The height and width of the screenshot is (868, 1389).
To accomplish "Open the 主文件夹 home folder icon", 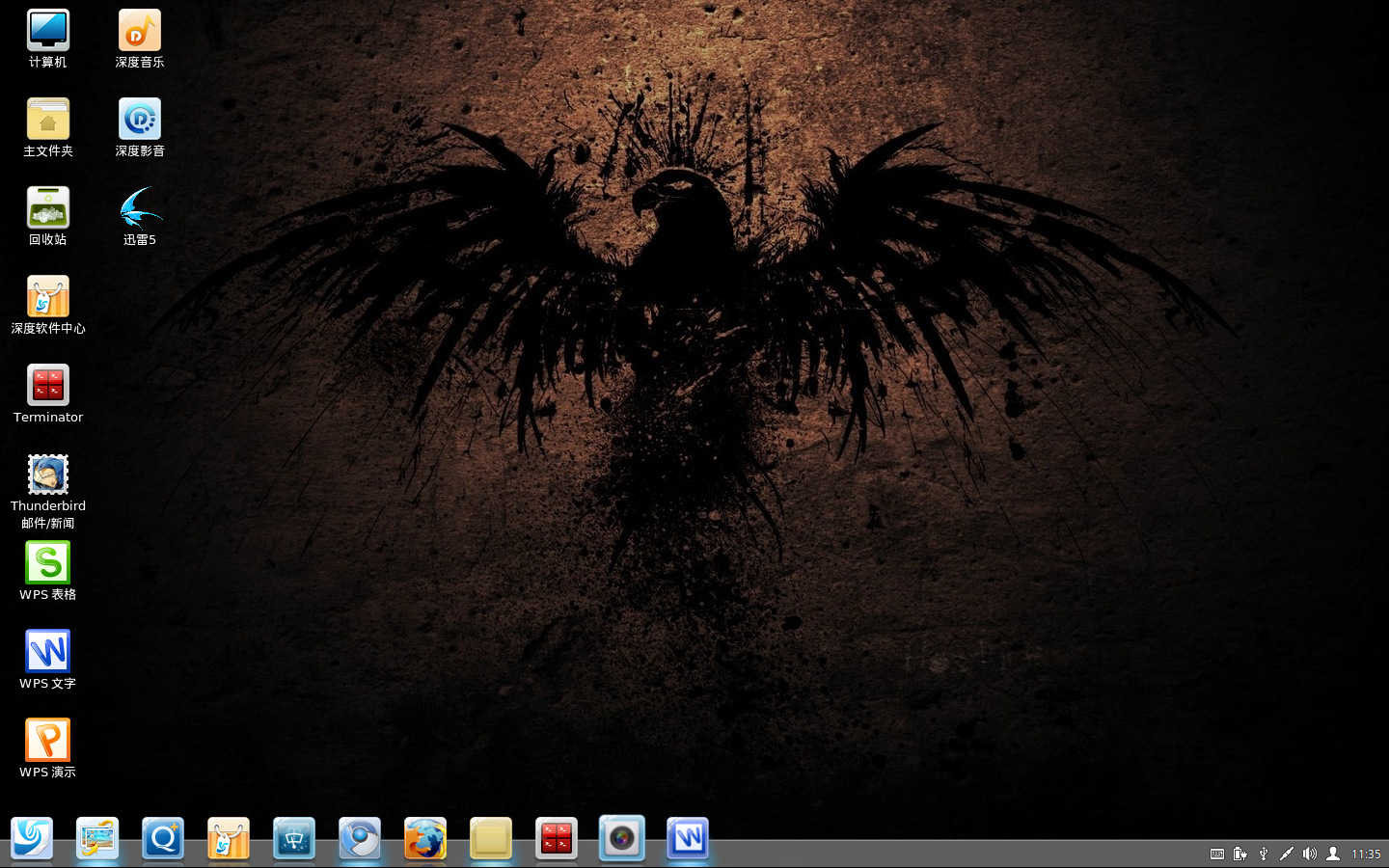I will point(47,127).
